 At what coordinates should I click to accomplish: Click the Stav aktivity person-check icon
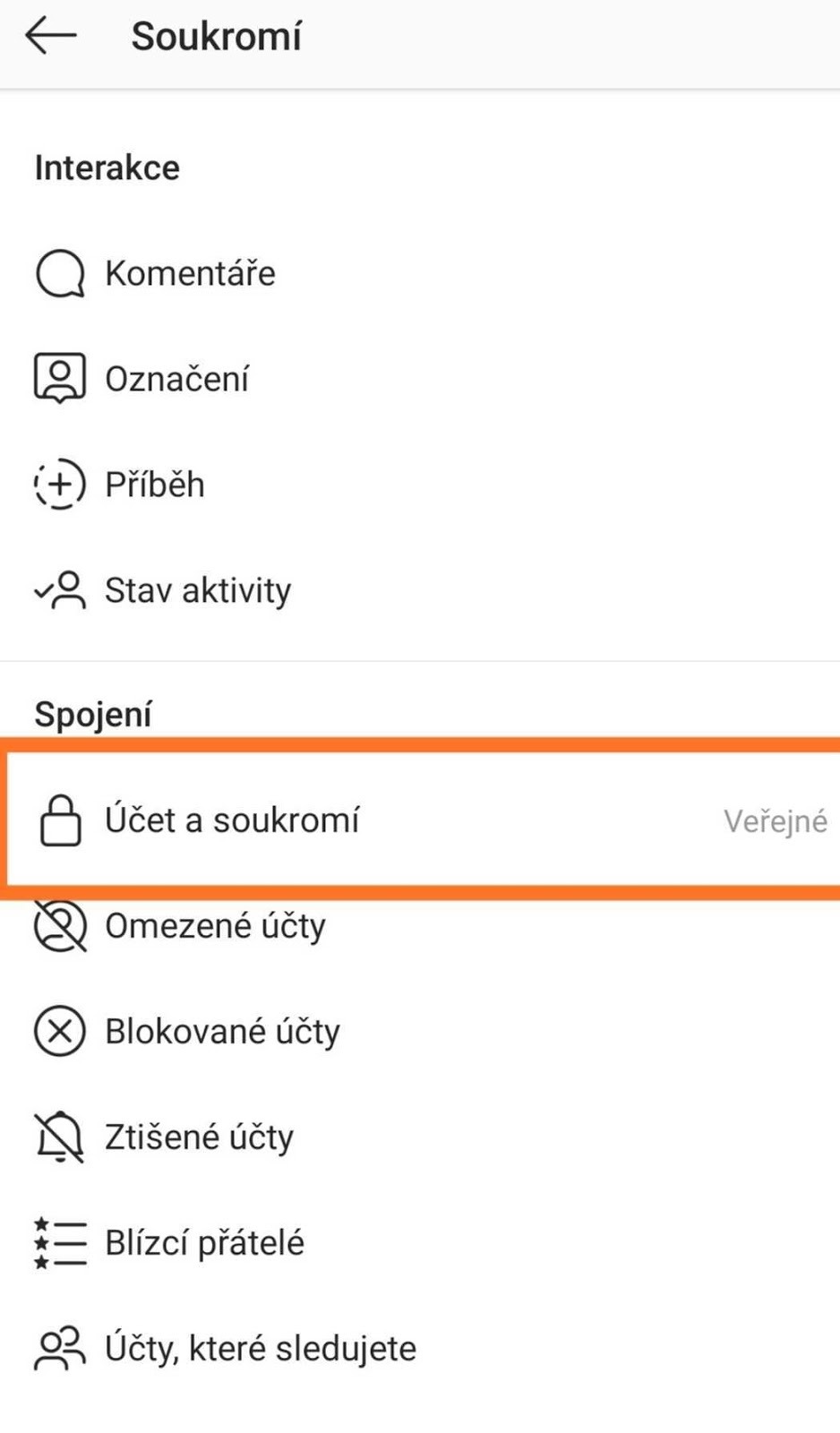click(60, 590)
